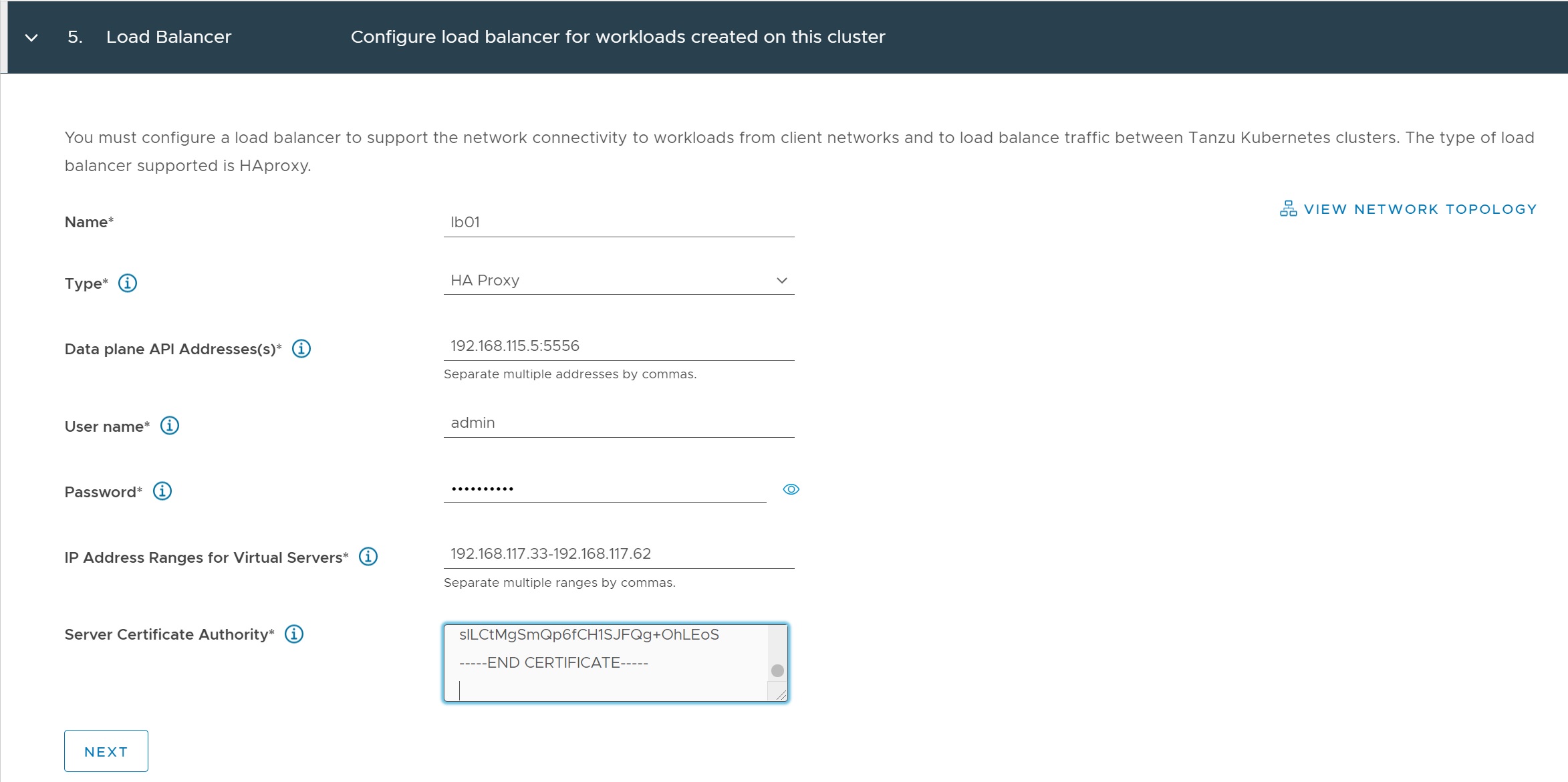Click the certificate textarea resize handle

pyautogui.click(x=780, y=694)
